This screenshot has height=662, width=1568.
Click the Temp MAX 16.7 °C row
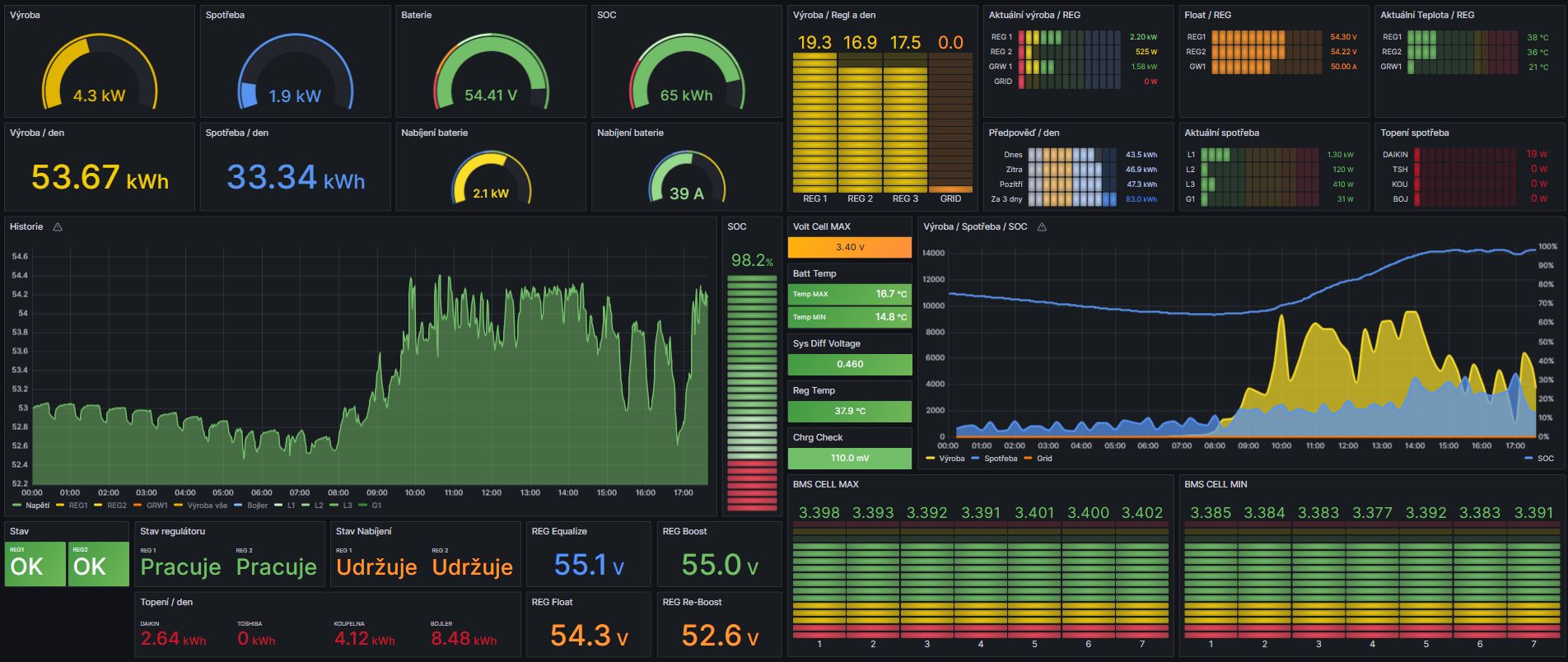point(850,294)
